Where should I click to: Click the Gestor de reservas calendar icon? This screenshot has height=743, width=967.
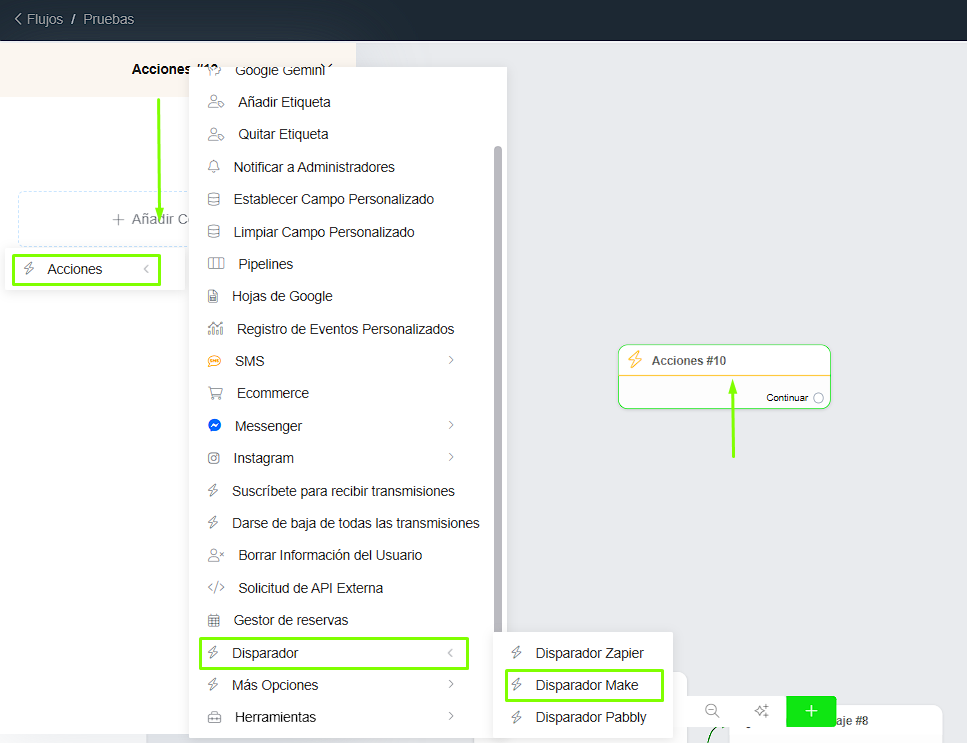[213, 620]
